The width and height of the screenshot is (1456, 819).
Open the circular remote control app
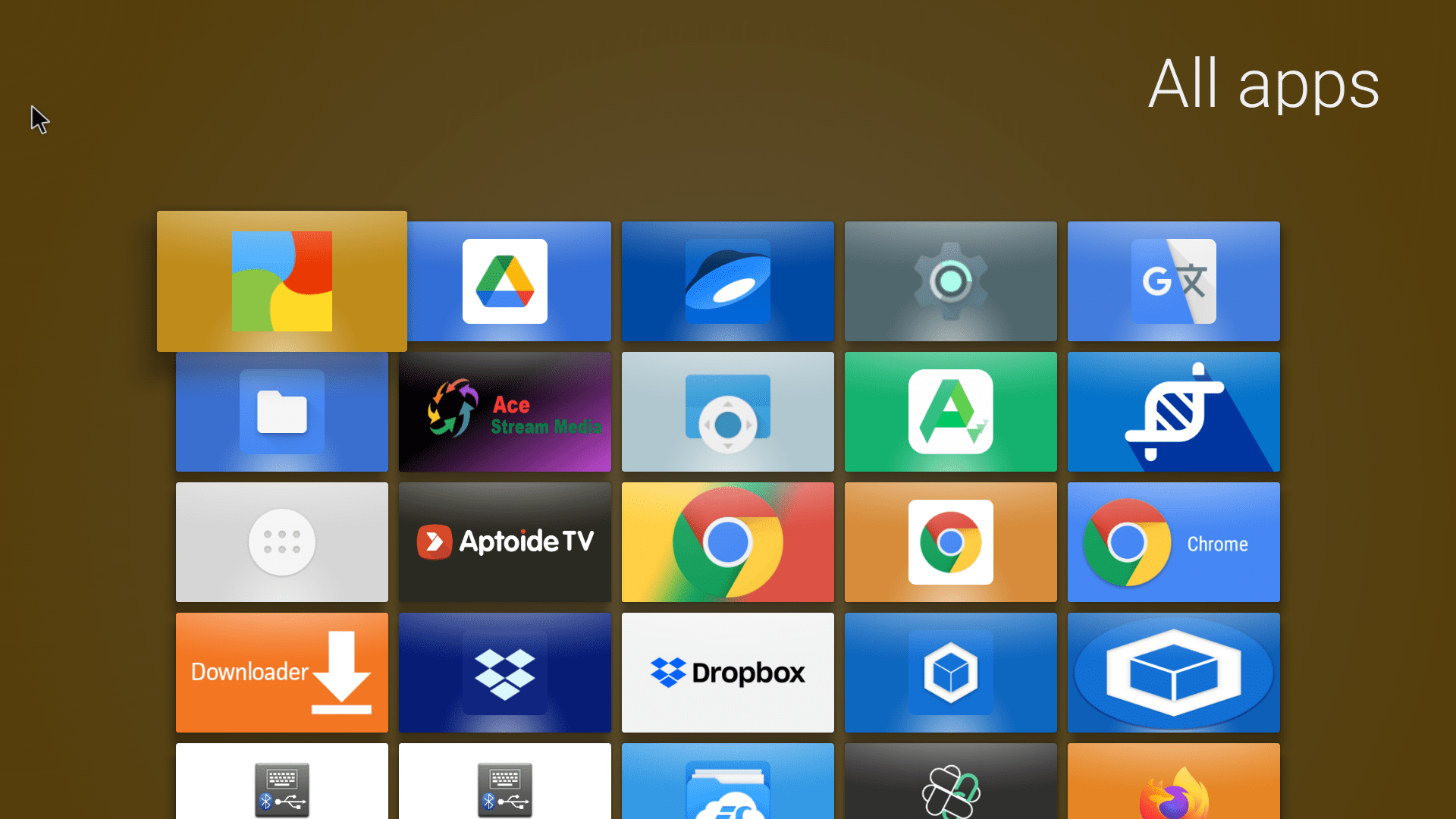(x=727, y=412)
